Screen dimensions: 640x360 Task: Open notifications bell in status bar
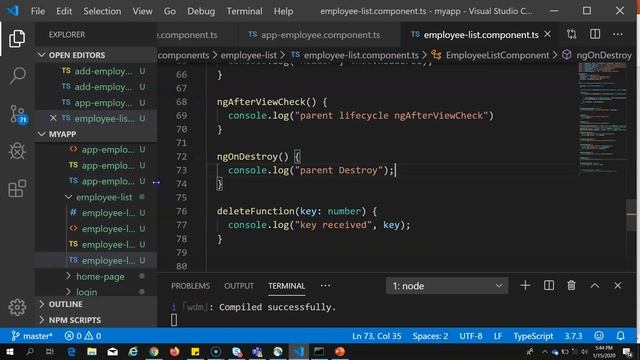pyautogui.click(x=620, y=336)
